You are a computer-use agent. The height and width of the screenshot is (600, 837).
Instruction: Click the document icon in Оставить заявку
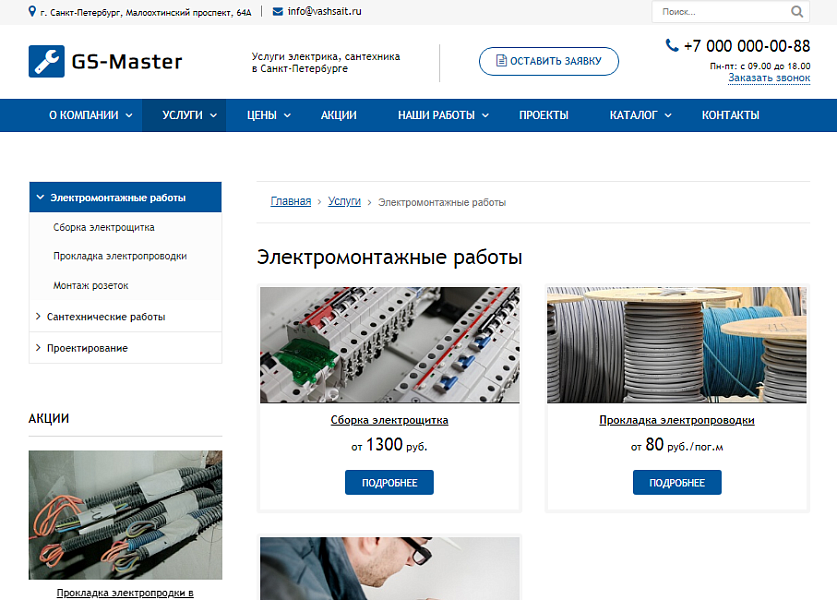pos(501,61)
